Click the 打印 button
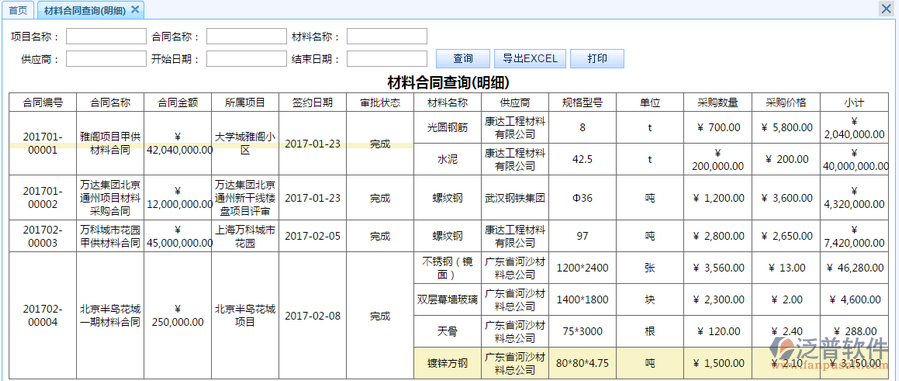Screen dimensions: 899x381 [x=597, y=58]
